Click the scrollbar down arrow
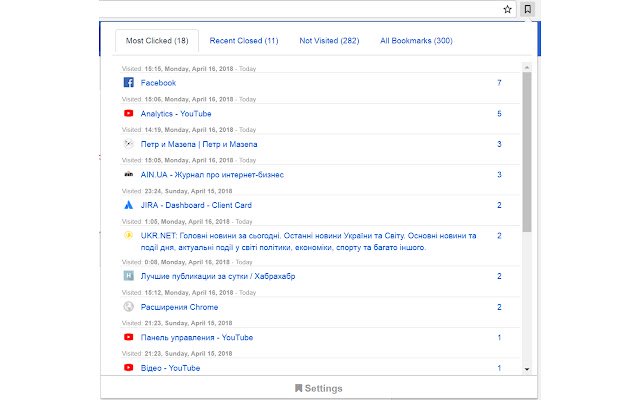 (x=527, y=369)
